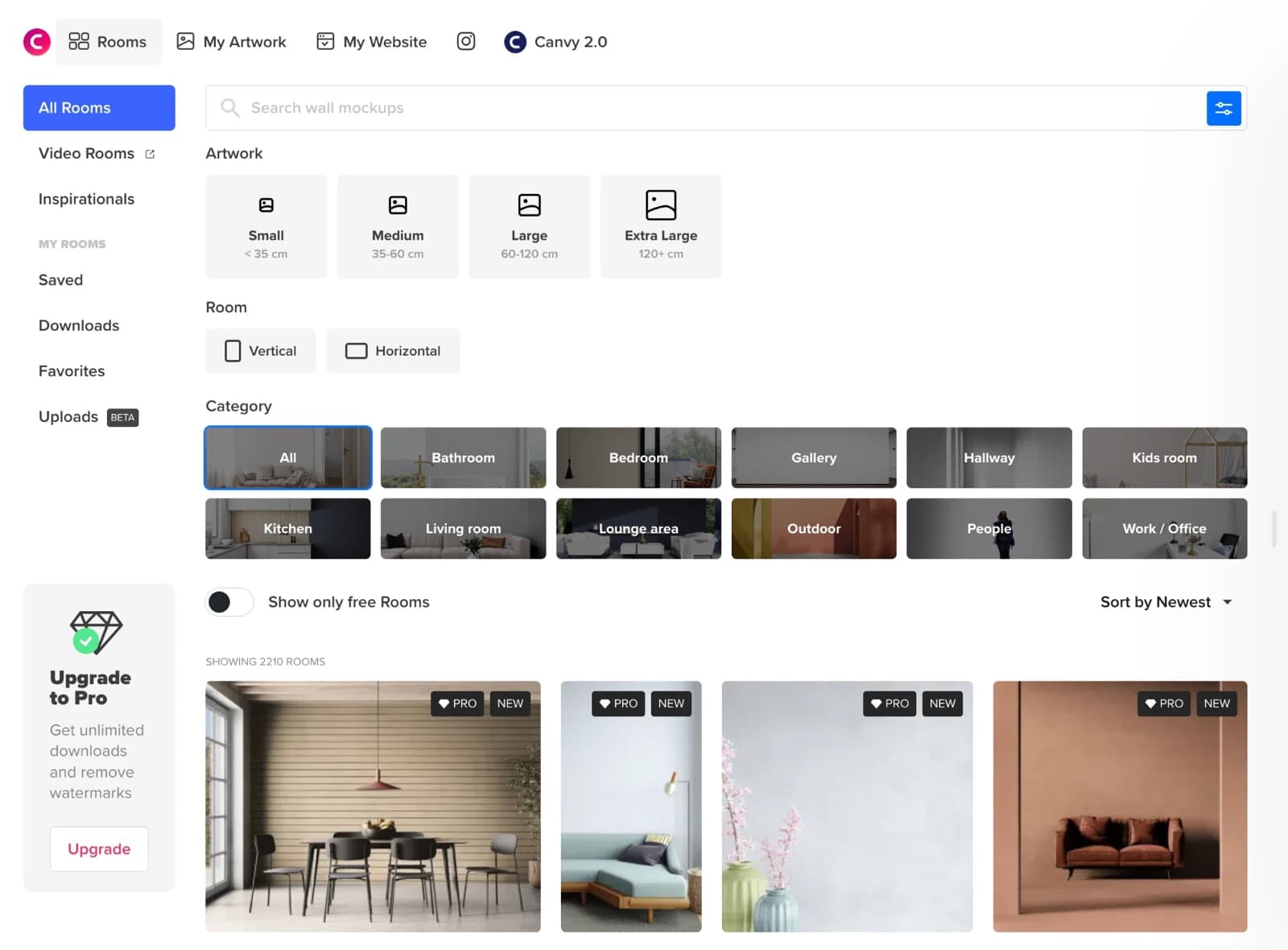Screen dimensions: 1288x950
Task: Filter by the People category
Action: 989,528
